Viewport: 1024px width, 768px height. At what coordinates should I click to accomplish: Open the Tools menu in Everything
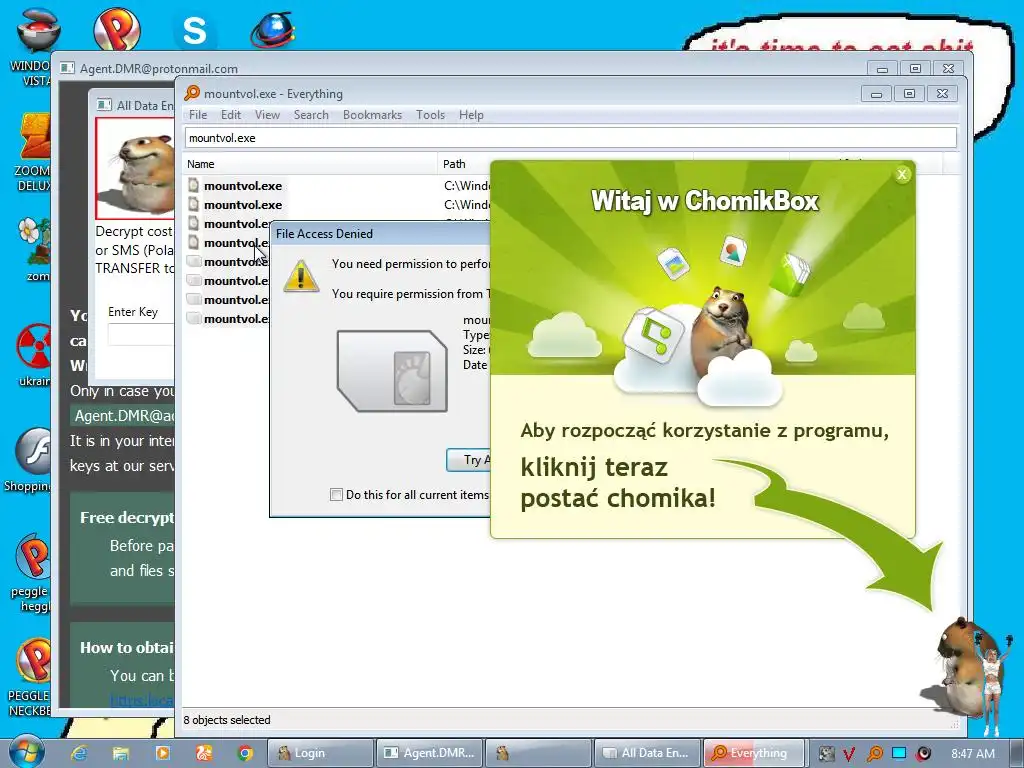430,115
